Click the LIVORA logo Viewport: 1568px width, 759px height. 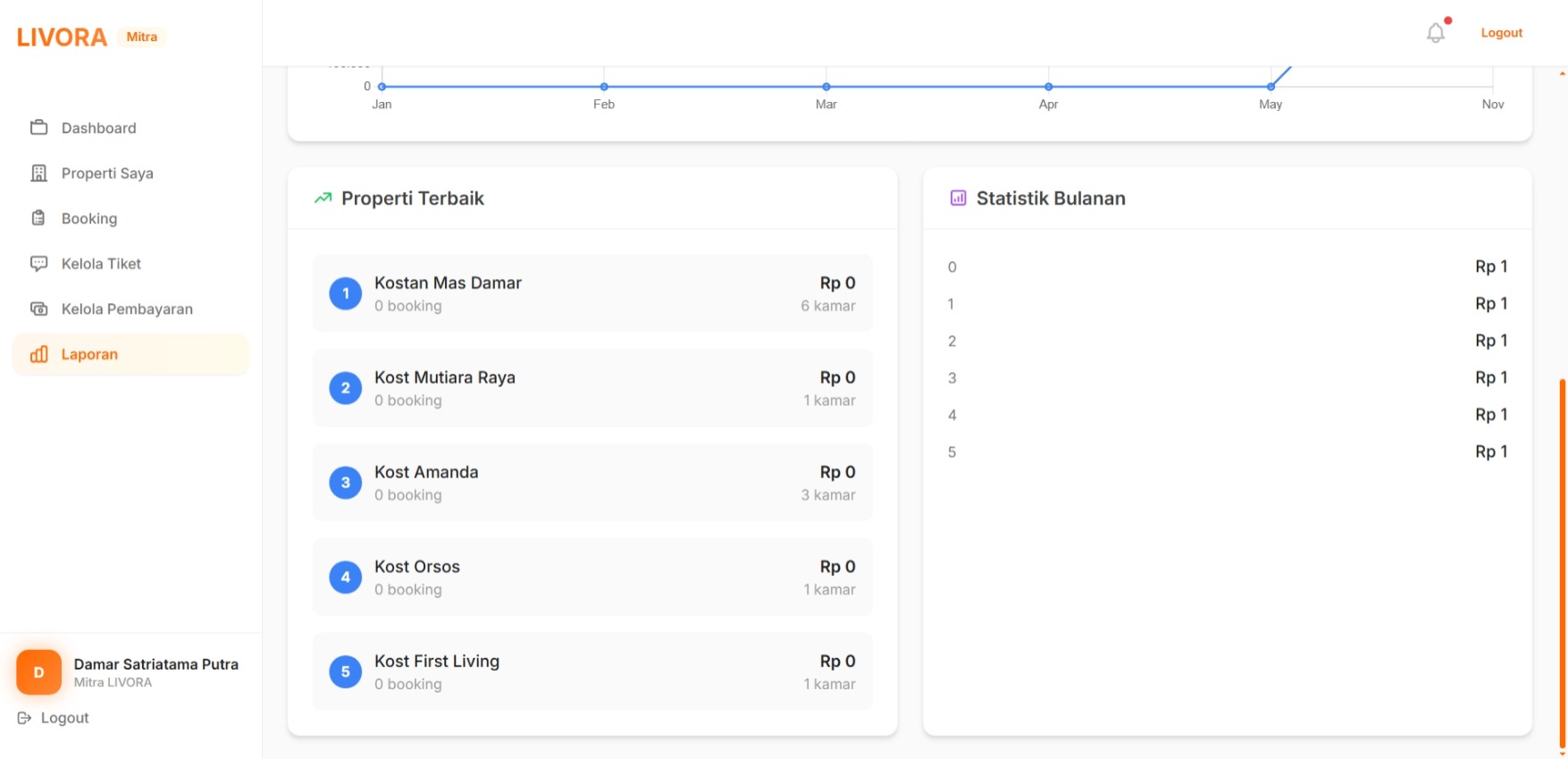pos(62,38)
